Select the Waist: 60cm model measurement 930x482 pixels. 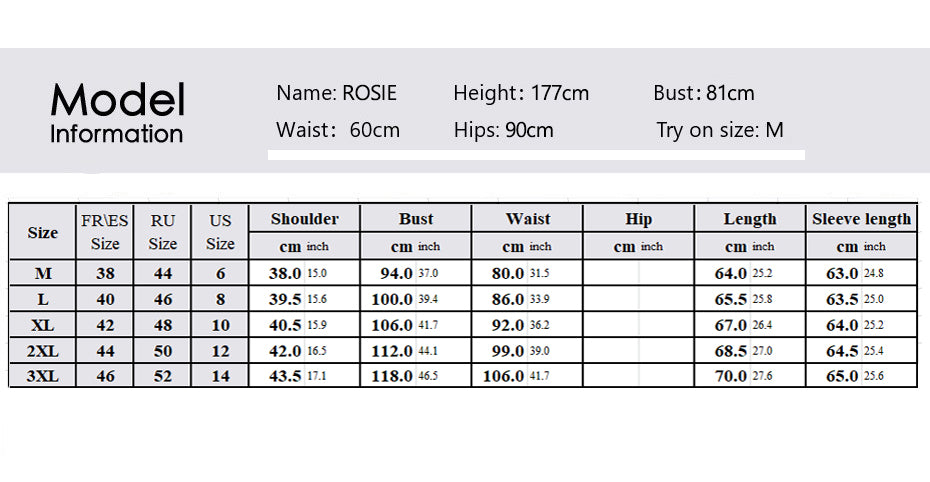click(338, 130)
